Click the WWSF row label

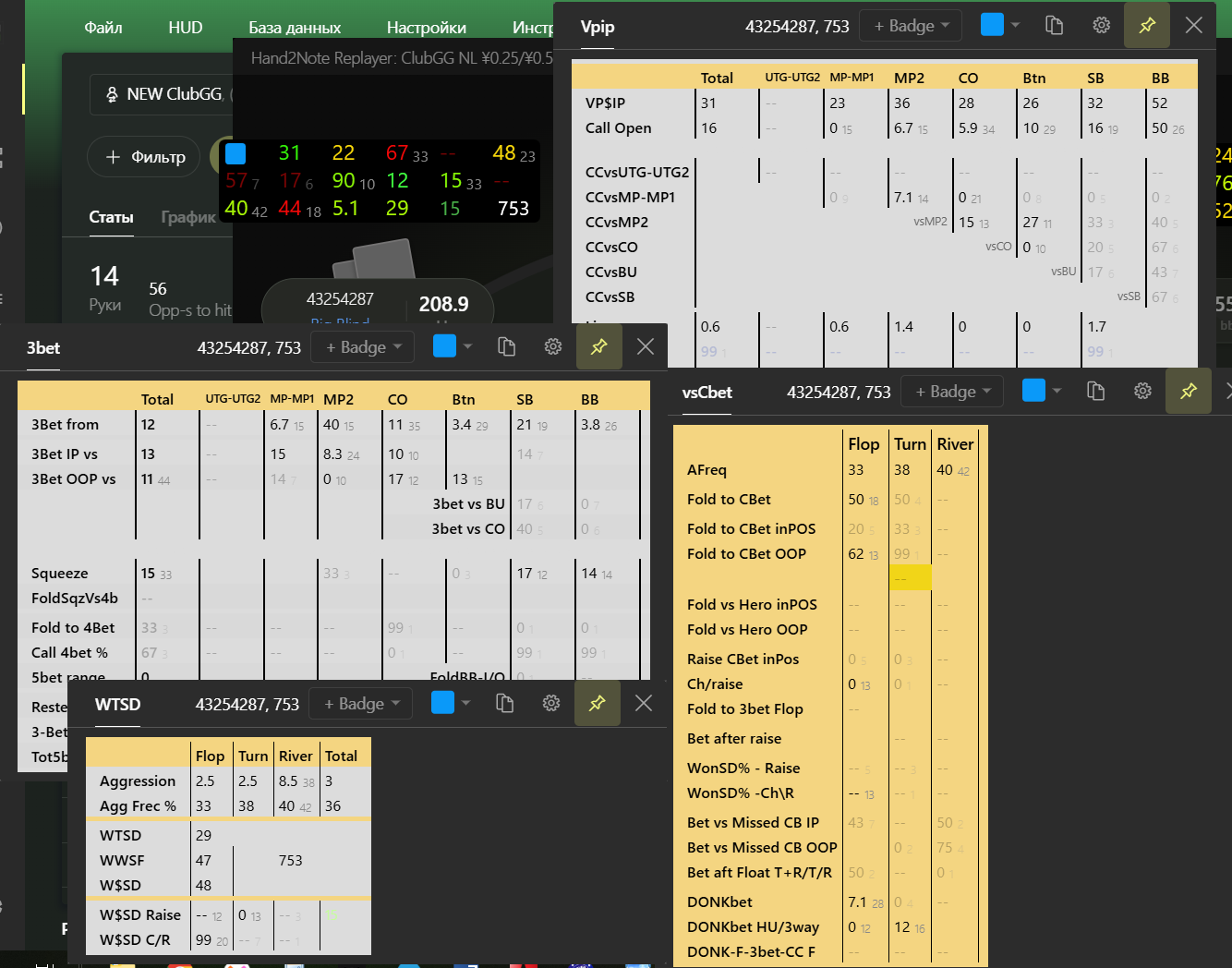(122, 860)
